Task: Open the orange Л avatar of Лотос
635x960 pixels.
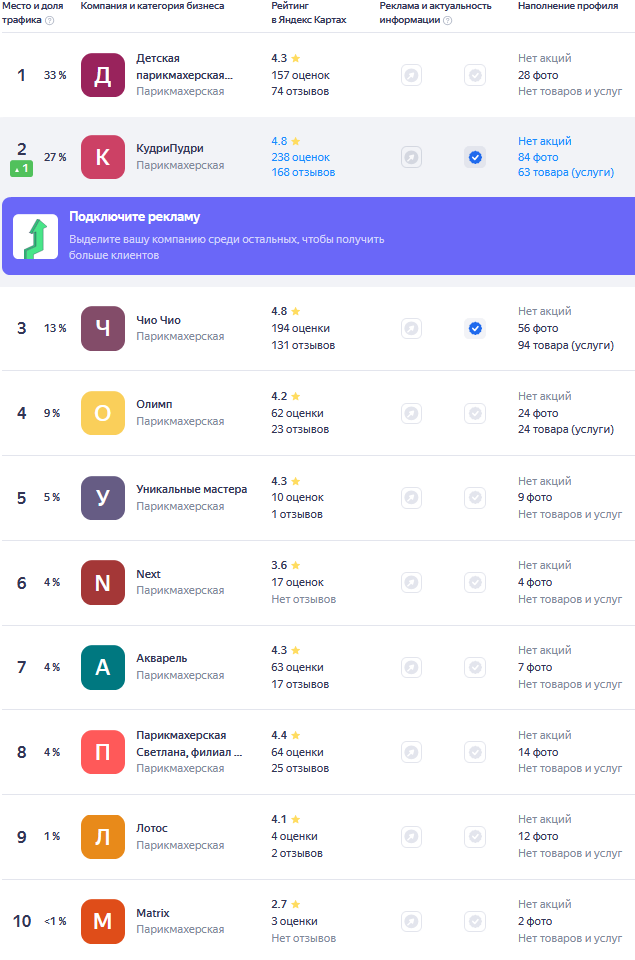Action: (x=103, y=837)
